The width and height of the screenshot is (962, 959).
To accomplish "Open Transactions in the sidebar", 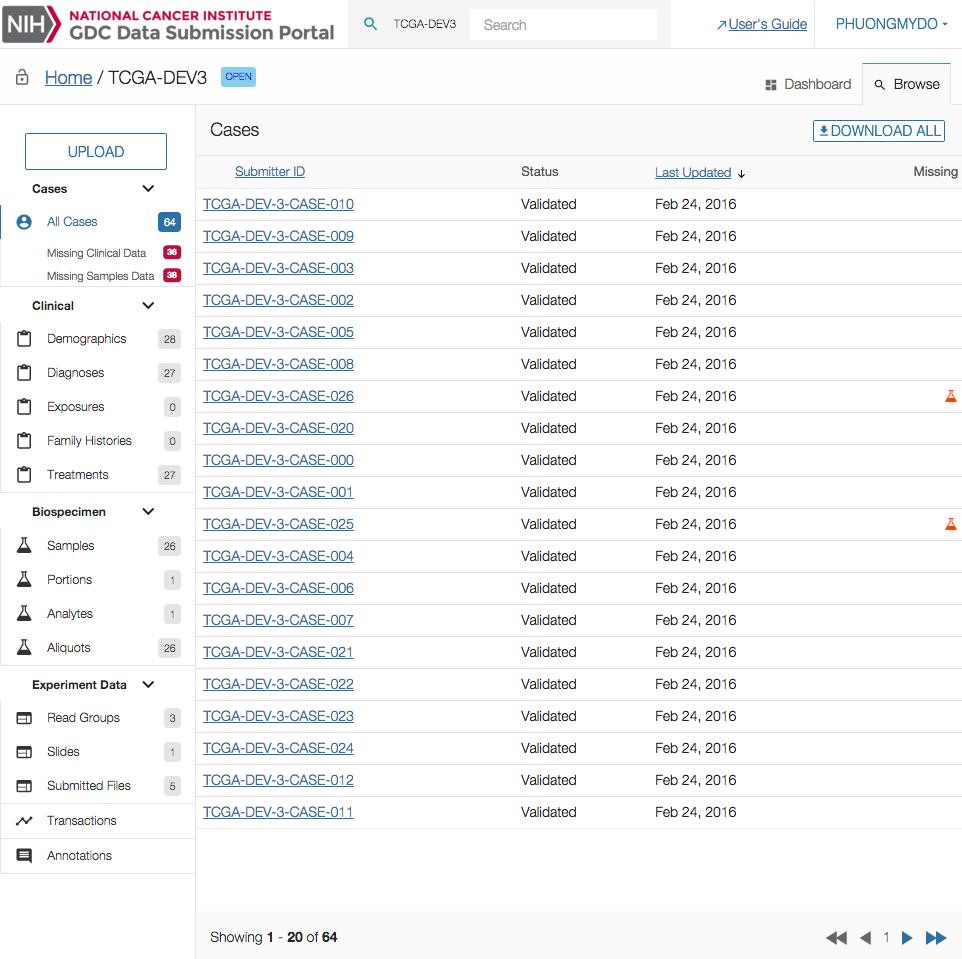I will (x=81, y=821).
